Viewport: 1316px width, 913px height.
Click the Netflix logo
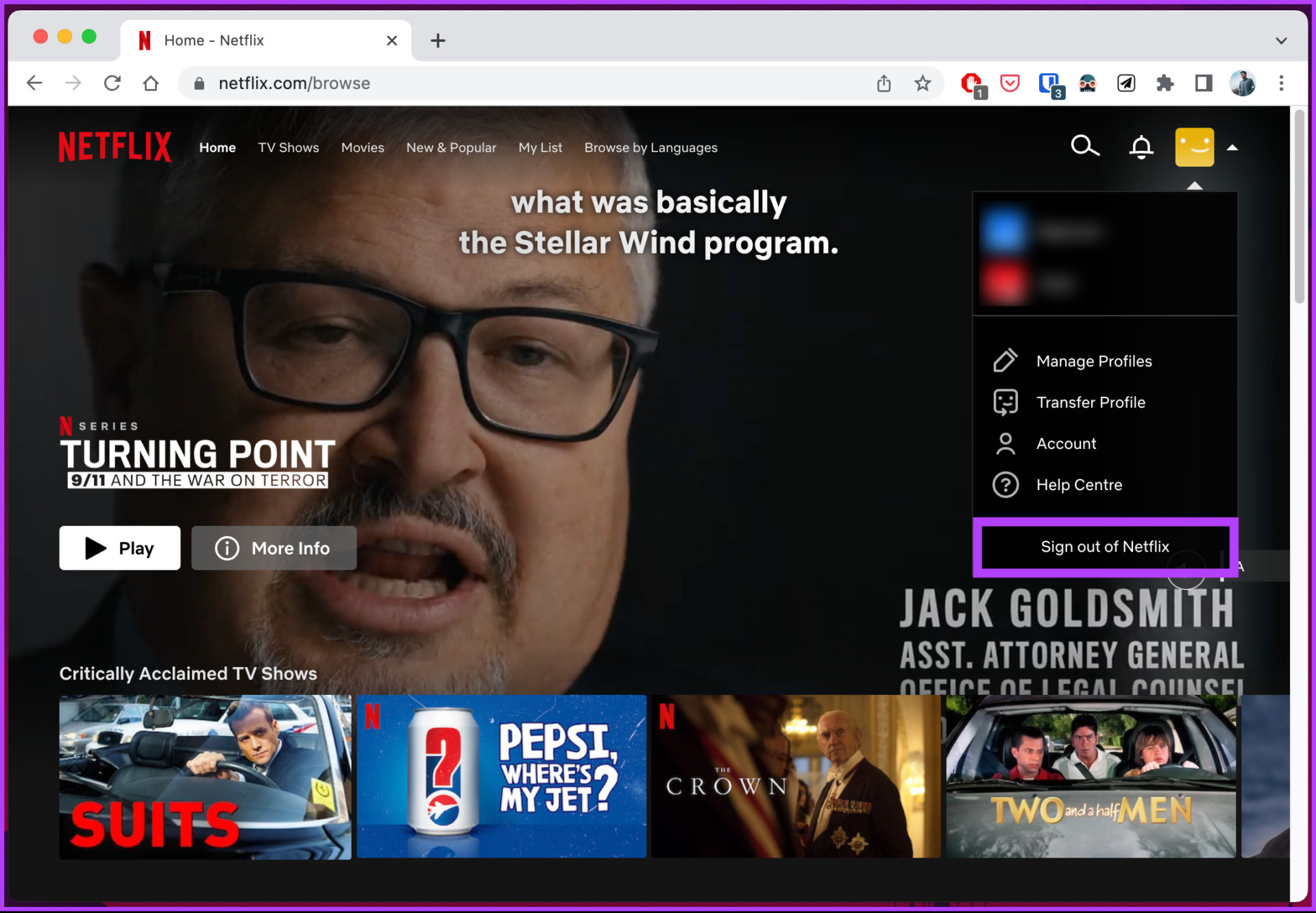tap(114, 147)
